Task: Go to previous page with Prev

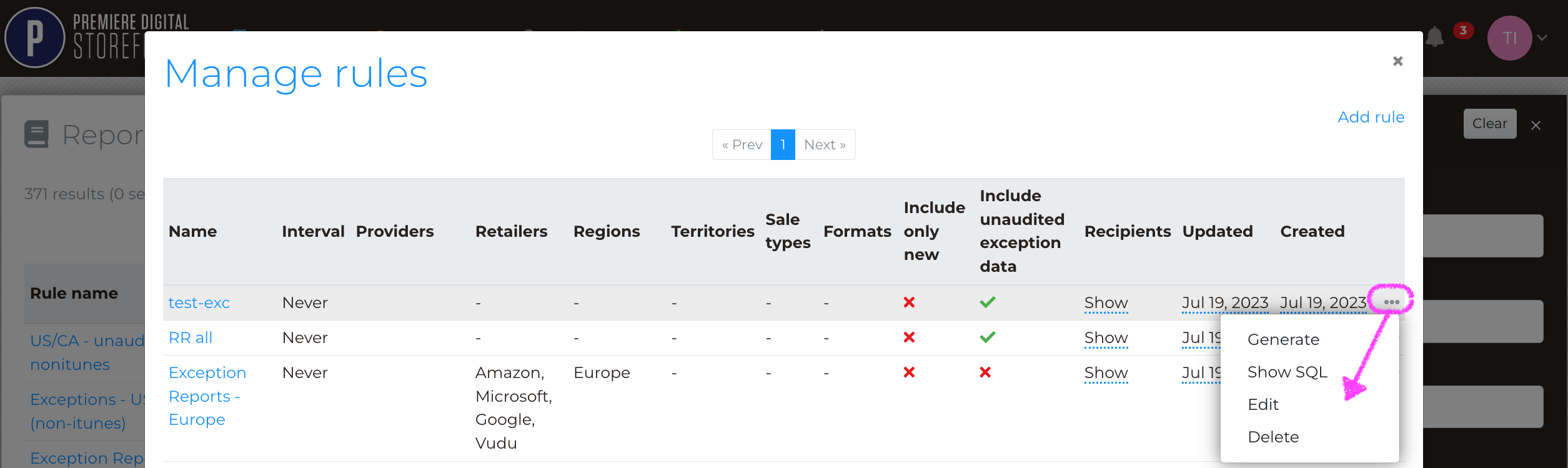Action: [x=742, y=145]
